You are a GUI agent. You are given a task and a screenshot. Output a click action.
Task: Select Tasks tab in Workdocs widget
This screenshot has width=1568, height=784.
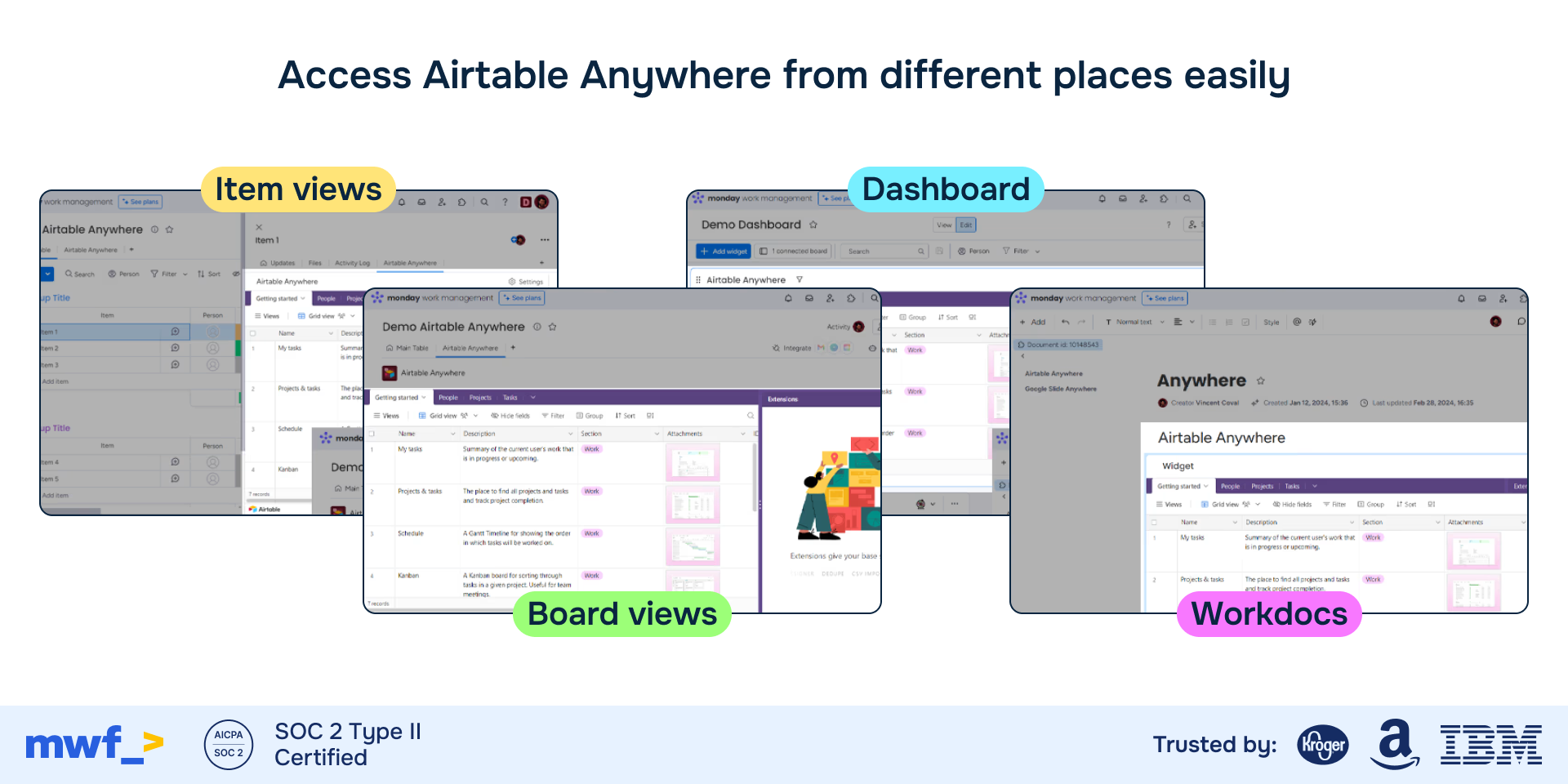pyautogui.click(x=1292, y=486)
